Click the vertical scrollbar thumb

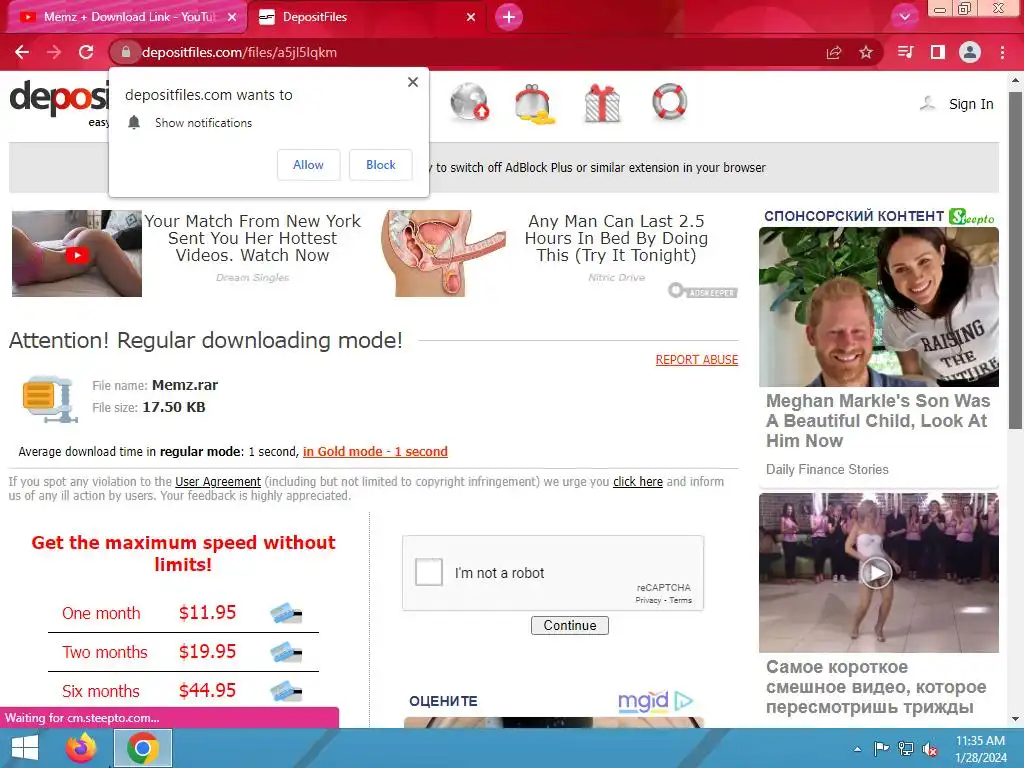(1015, 260)
